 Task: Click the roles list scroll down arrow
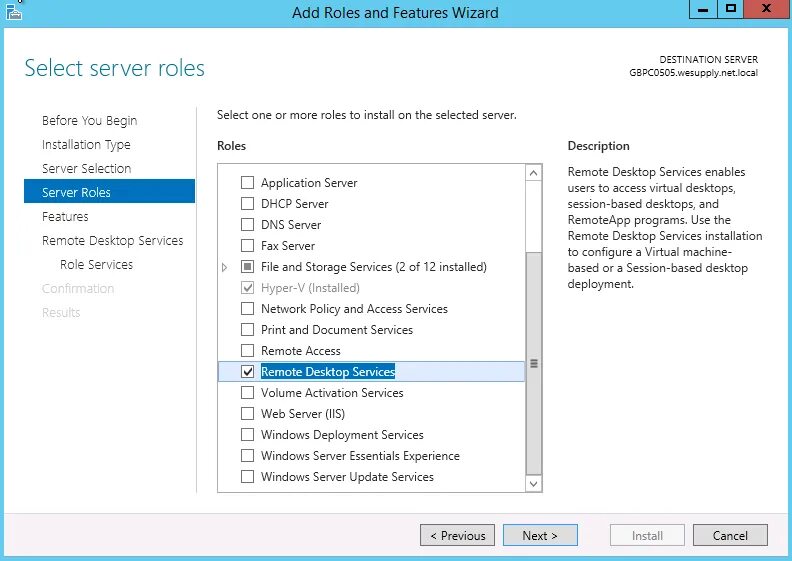pyautogui.click(x=533, y=484)
